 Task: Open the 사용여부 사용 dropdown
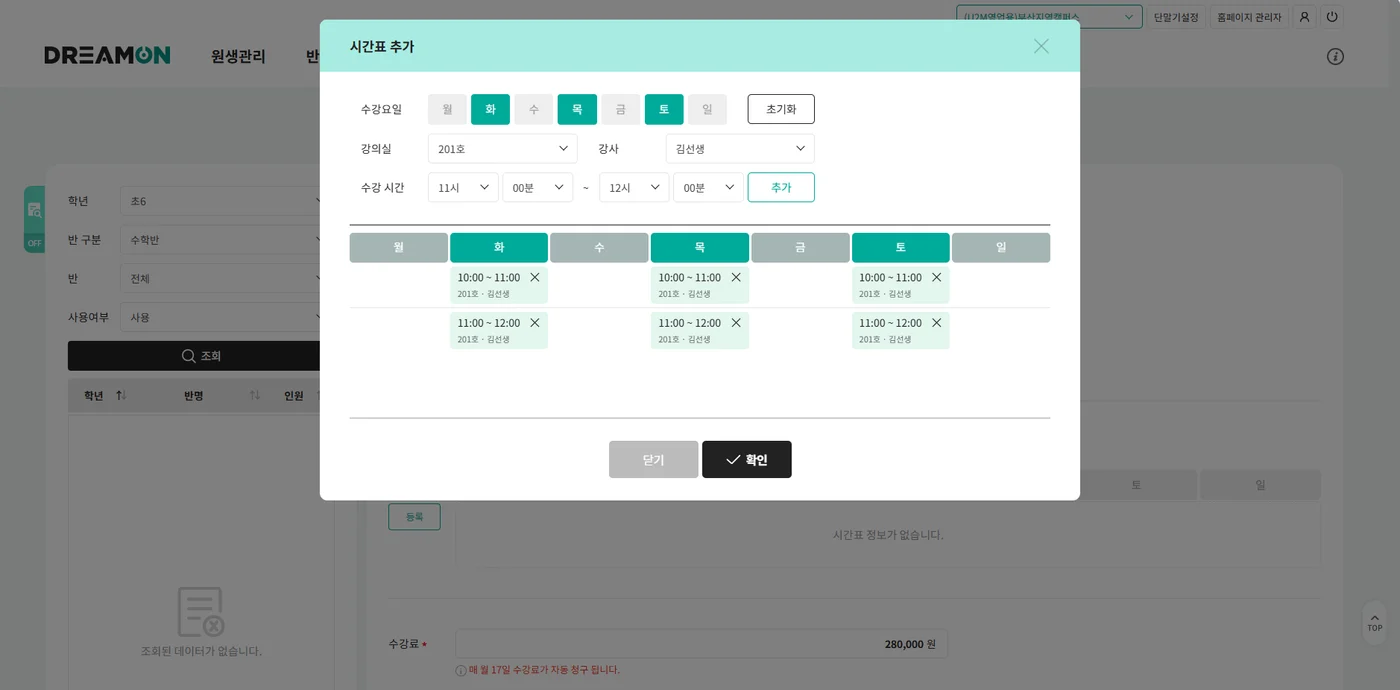coord(220,317)
